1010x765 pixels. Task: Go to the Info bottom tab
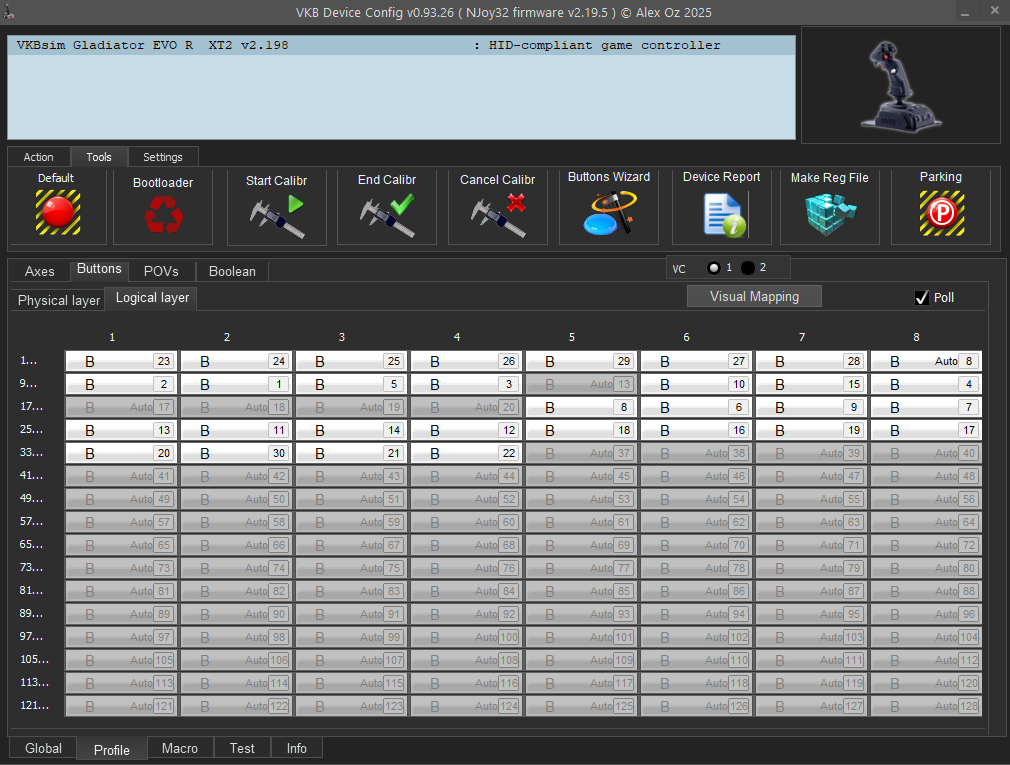(296, 748)
